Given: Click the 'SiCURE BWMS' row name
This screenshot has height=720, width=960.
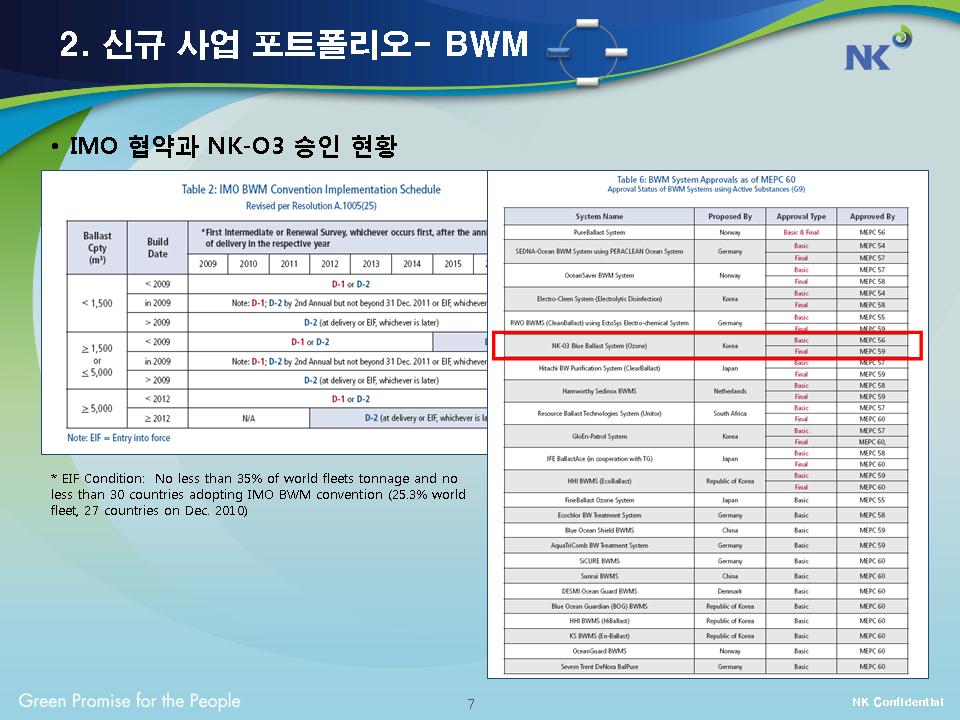Looking at the screenshot, I should coord(599,561).
